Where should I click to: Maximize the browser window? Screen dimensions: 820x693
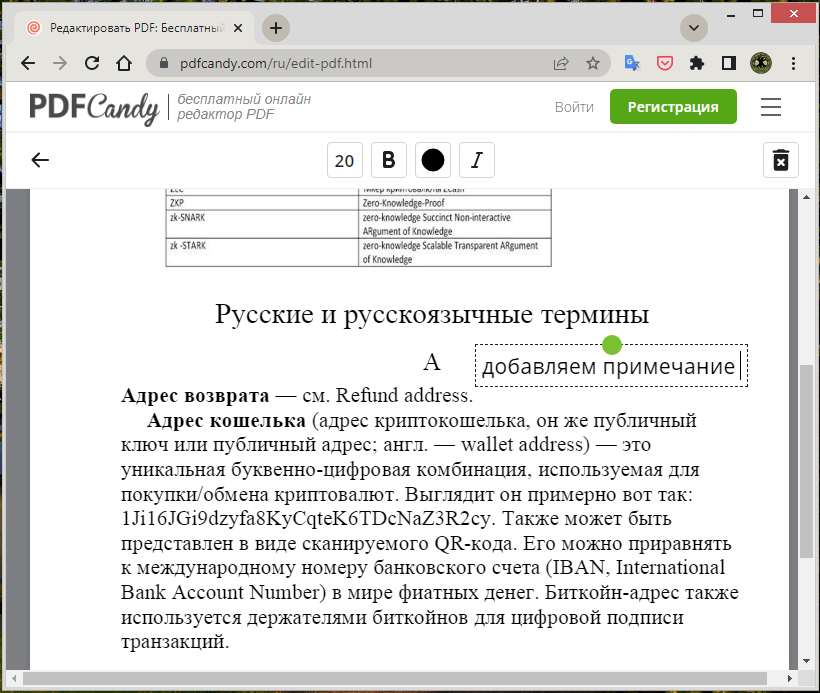758,14
